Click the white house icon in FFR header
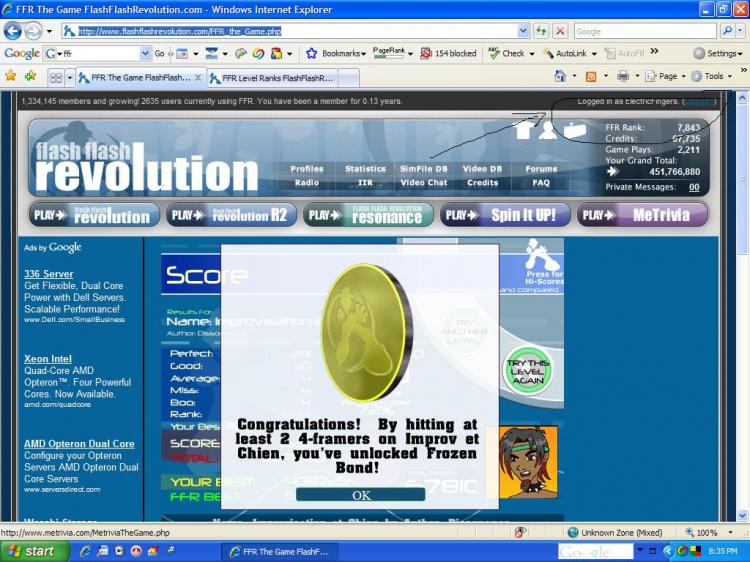Image resolution: width=750 pixels, height=562 pixels. coord(523,129)
